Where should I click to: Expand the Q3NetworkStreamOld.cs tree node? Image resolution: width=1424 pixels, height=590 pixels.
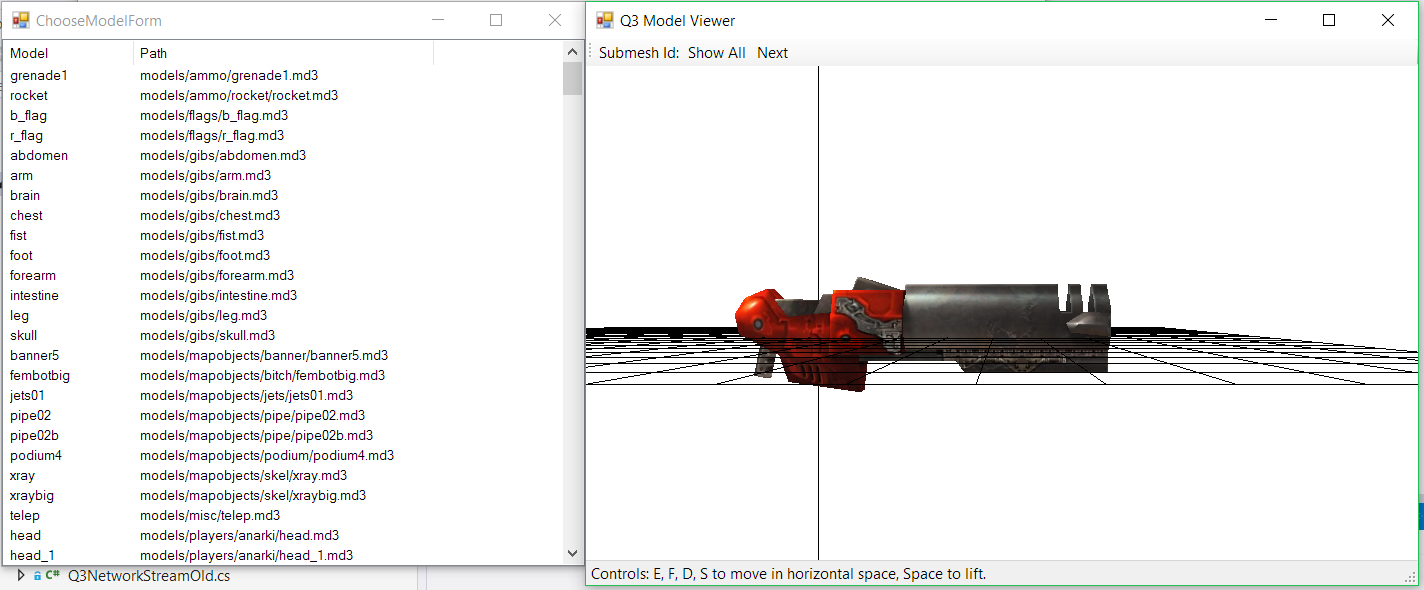tap(21, 576)
